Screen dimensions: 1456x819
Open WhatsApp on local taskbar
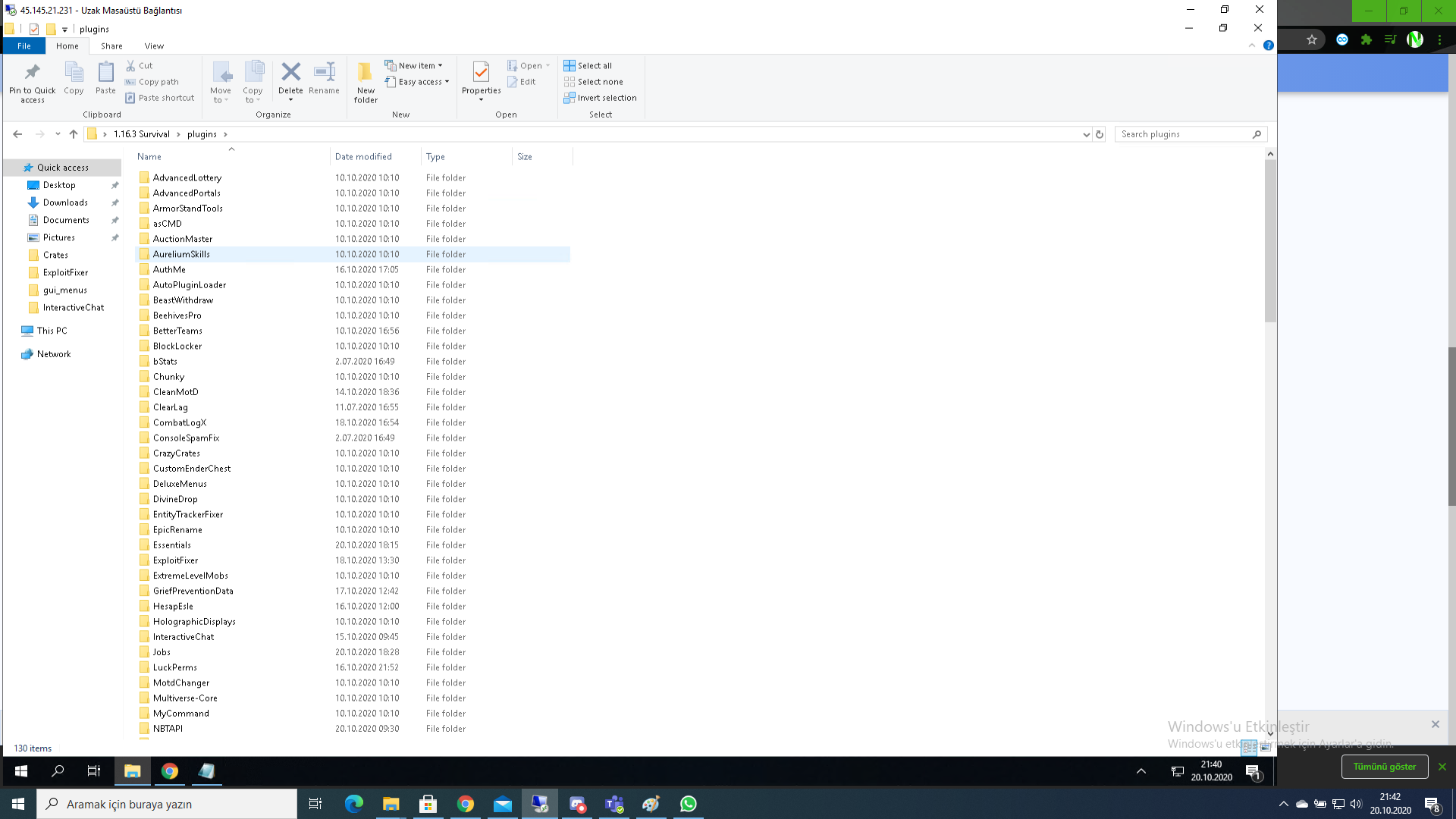(688, 804)
